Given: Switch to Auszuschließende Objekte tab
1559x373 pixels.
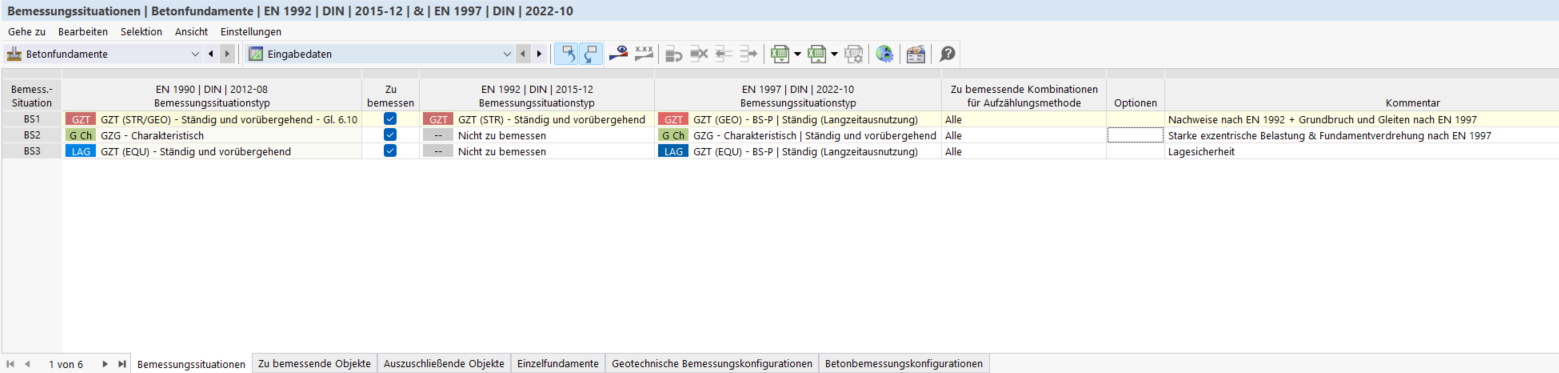Looking at the screenshot, I should 444,364.
